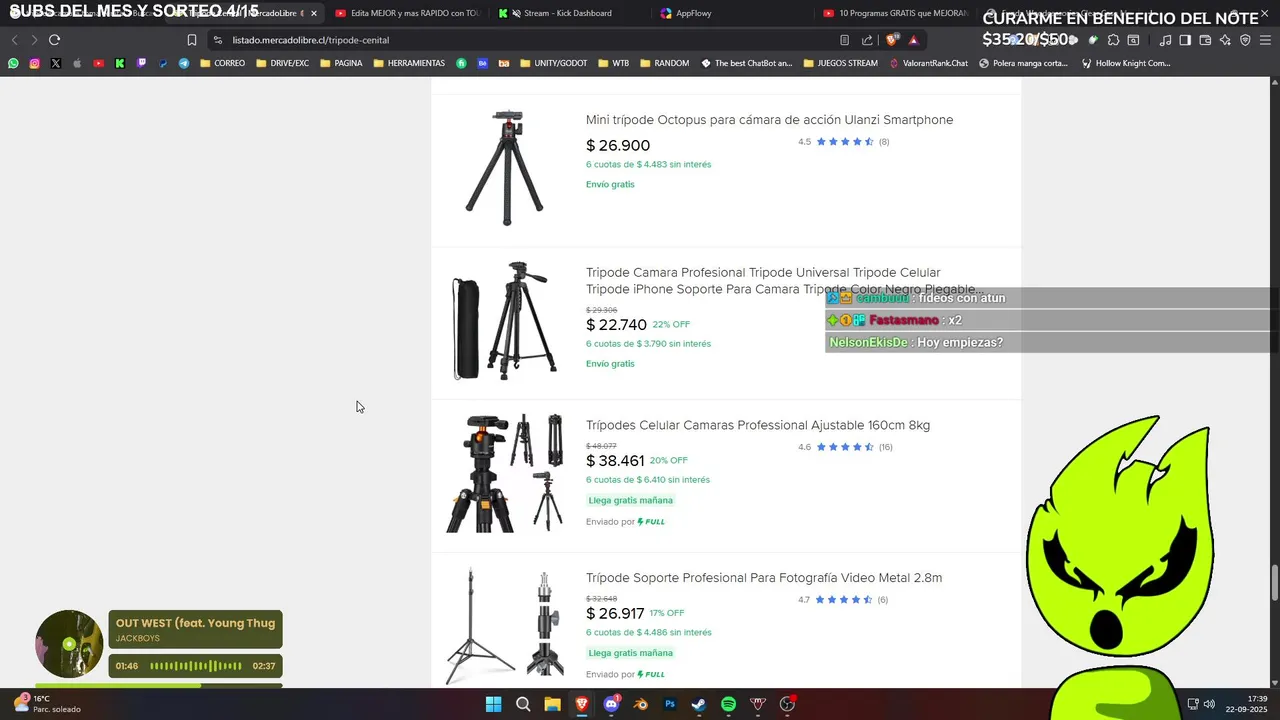This screenshot has width=1280, height=720.
Task: Open the YouTube bookmark icon
Action: click(98, 63)
